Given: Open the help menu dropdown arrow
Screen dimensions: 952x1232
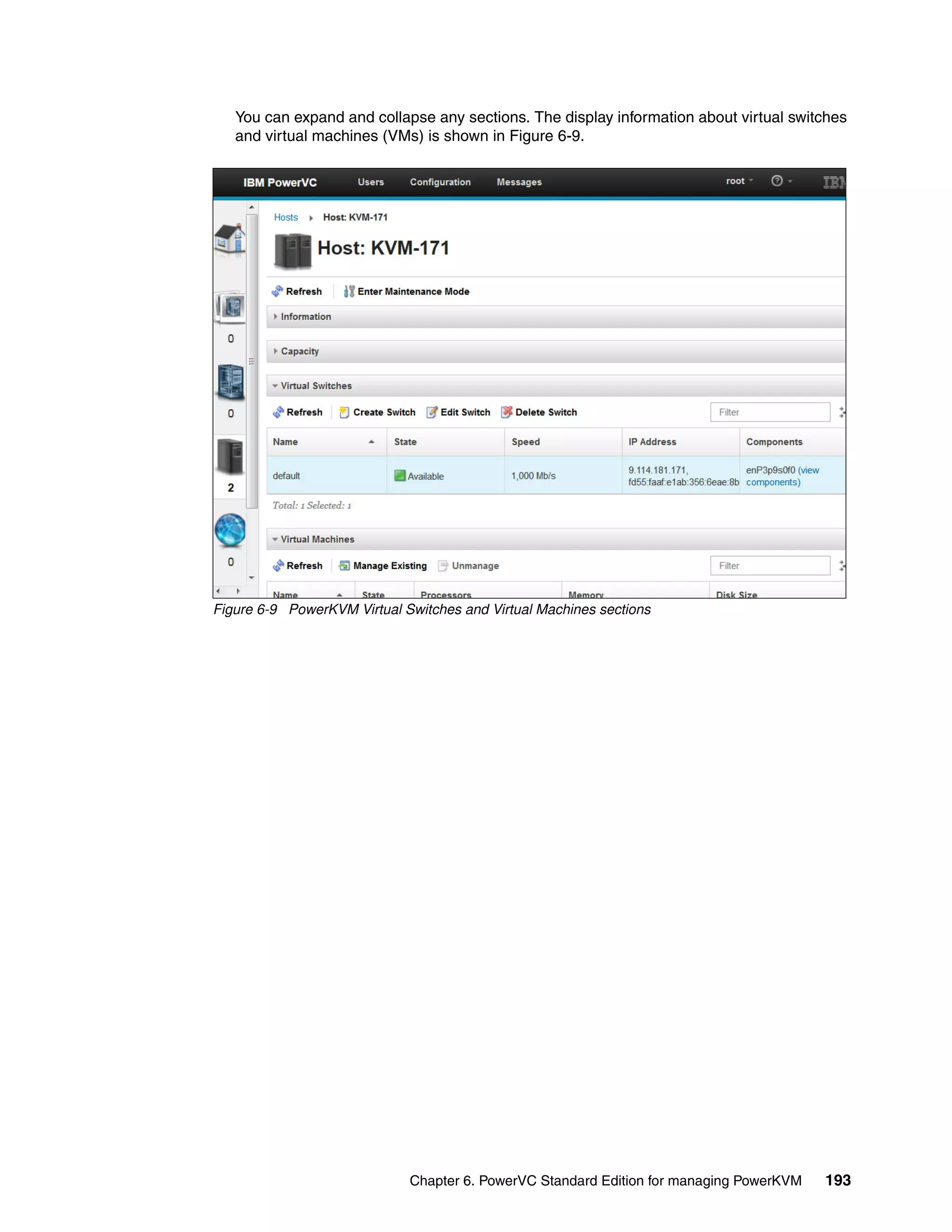Looking at the screenshot, I should click(x=790, y=182).
